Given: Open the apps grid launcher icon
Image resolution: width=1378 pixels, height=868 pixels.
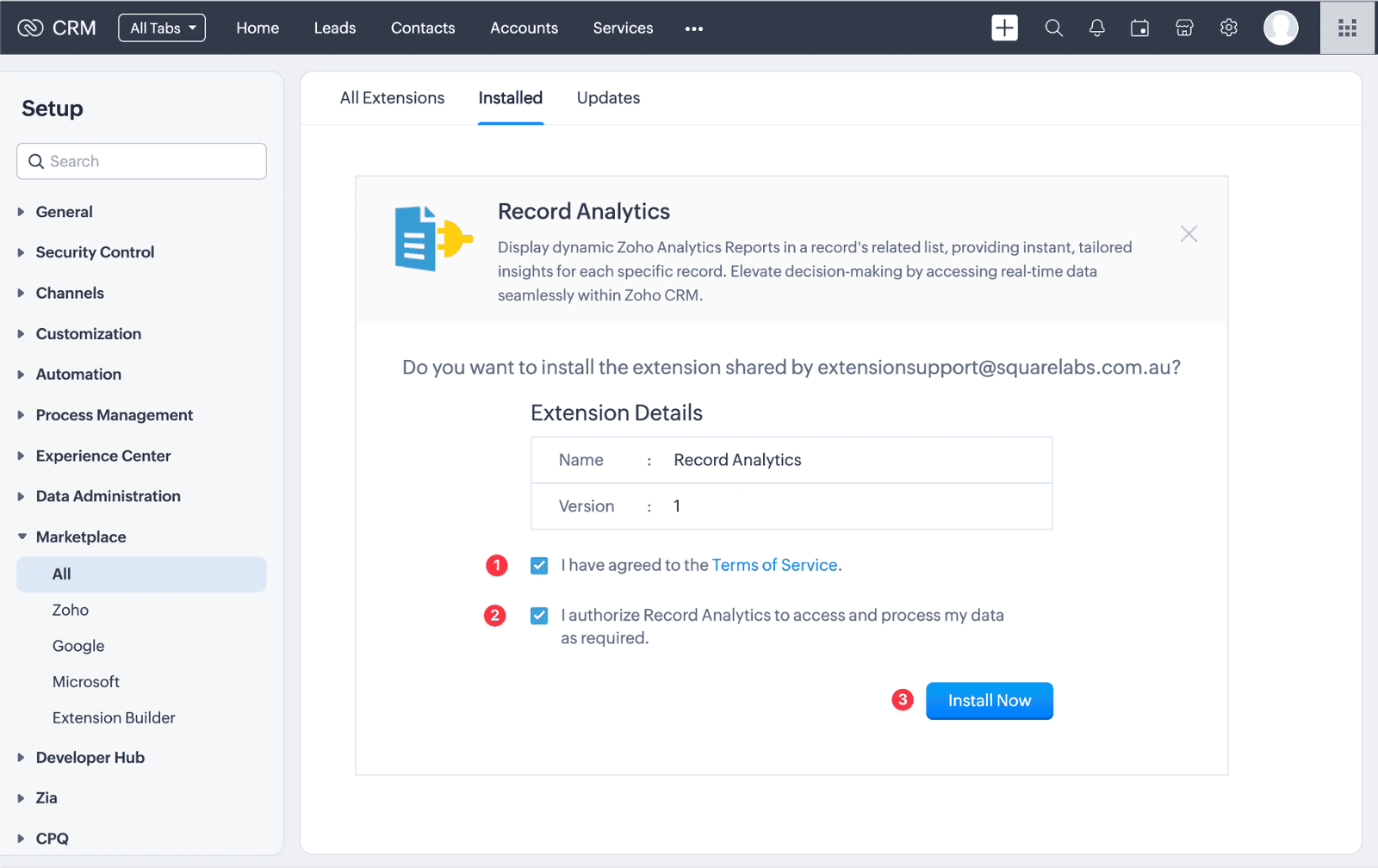Looking at the screenshot, I should pos(1348,28).
